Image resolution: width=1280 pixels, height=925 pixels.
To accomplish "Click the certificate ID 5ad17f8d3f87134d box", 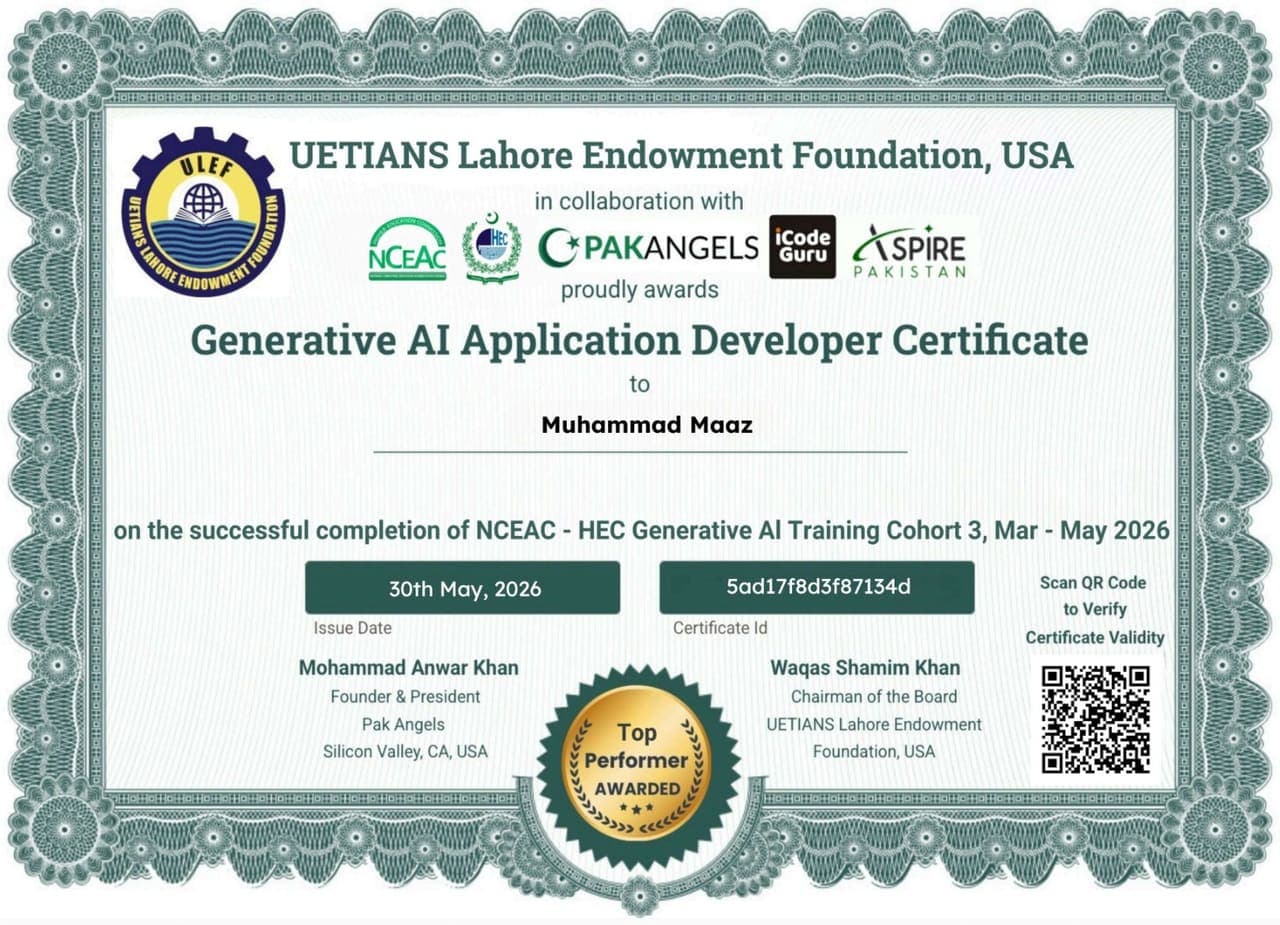I will 817,587.
